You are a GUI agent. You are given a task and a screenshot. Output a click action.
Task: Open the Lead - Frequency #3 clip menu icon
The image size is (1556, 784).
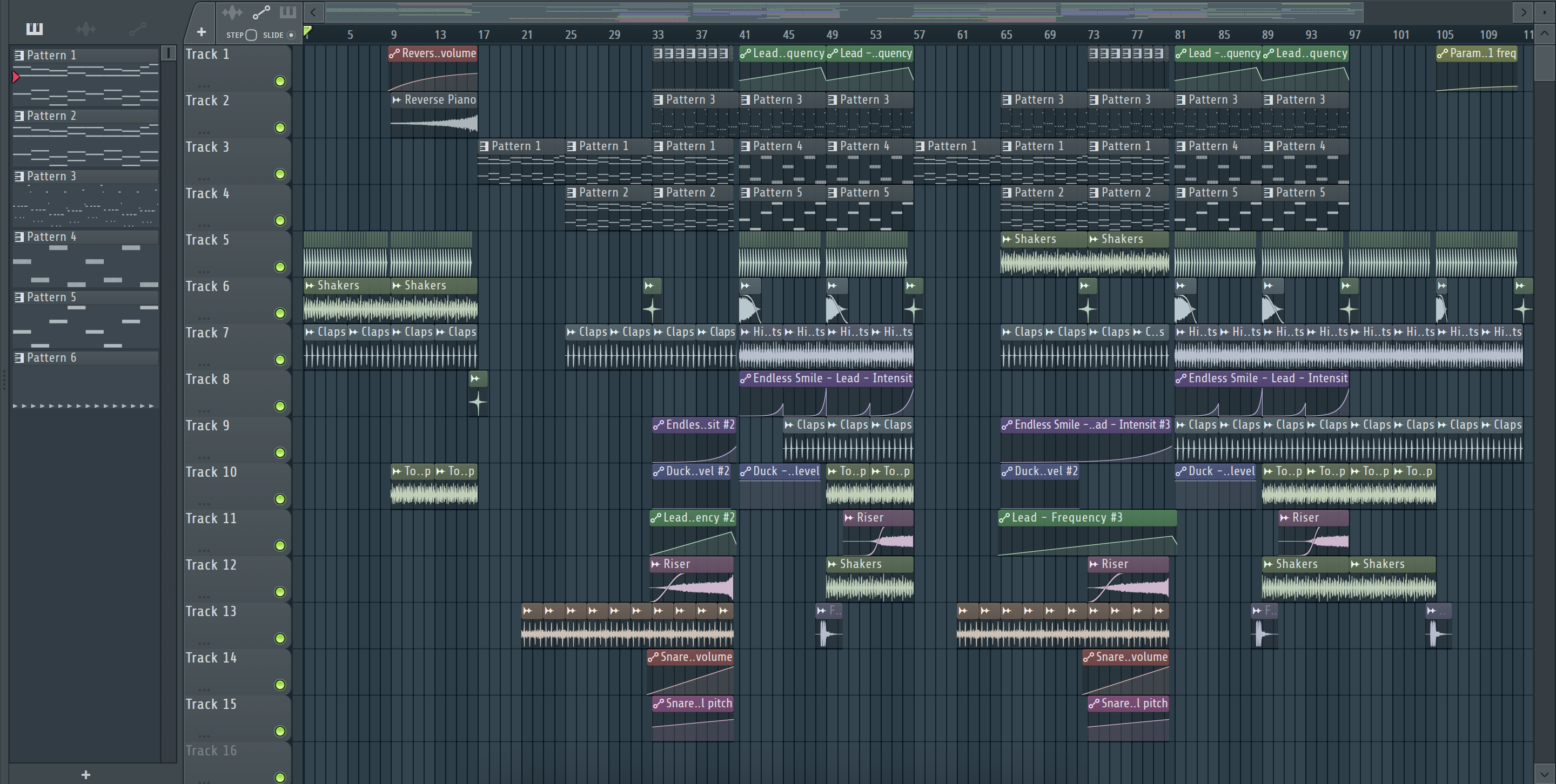(x=1004, y=518)
